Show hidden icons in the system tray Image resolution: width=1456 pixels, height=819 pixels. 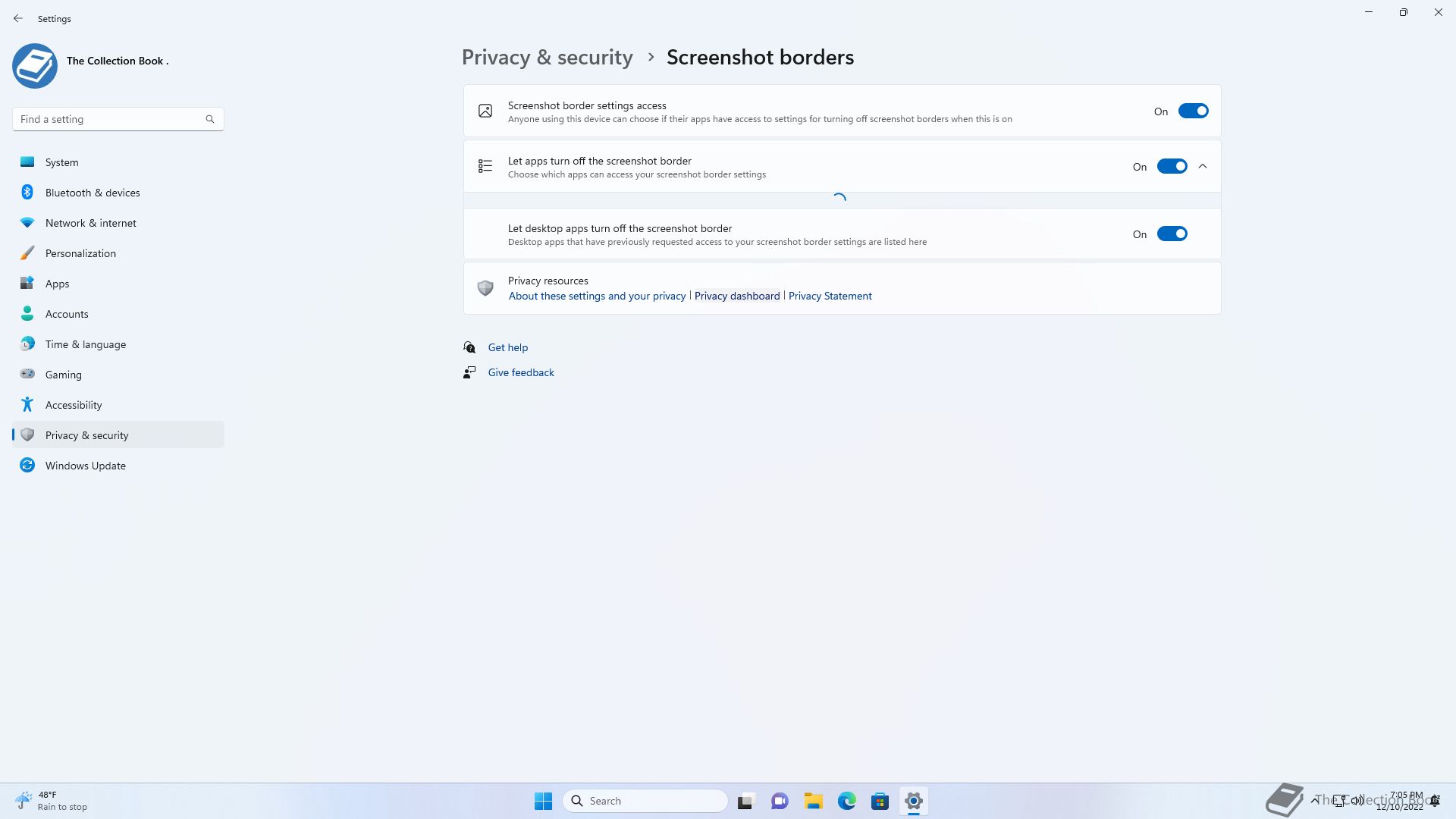pyautogui.click(x=1314, y=800)
